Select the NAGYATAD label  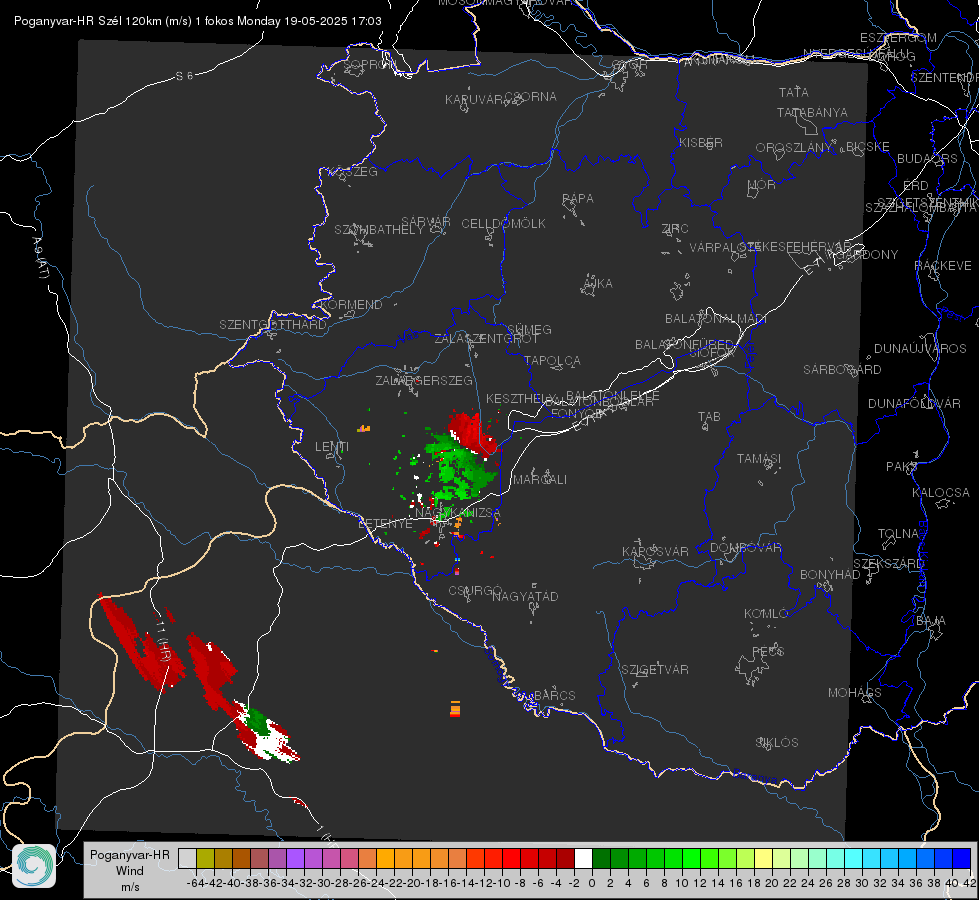525,596
